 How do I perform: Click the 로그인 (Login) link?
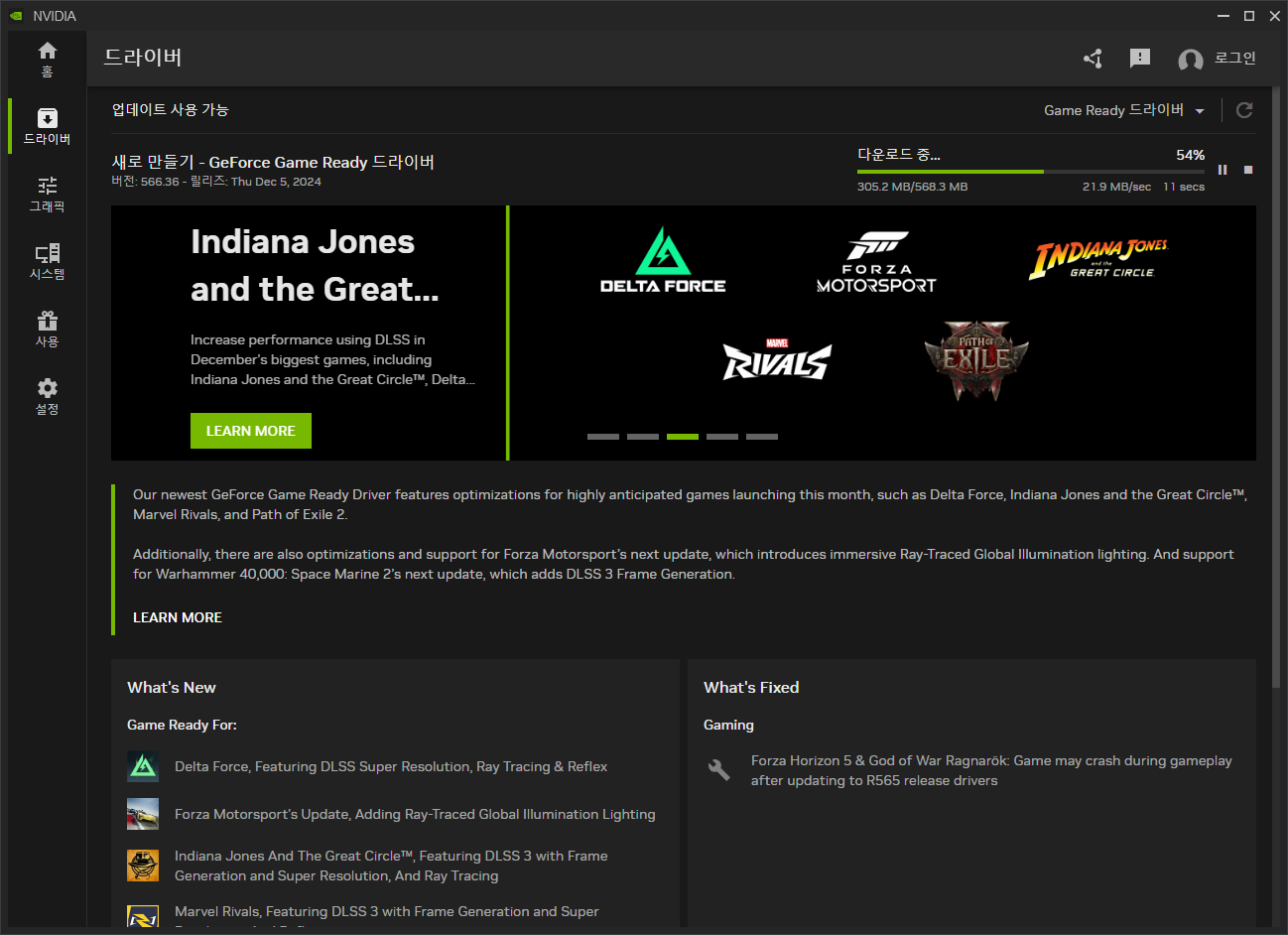(x=1235, y=59)
